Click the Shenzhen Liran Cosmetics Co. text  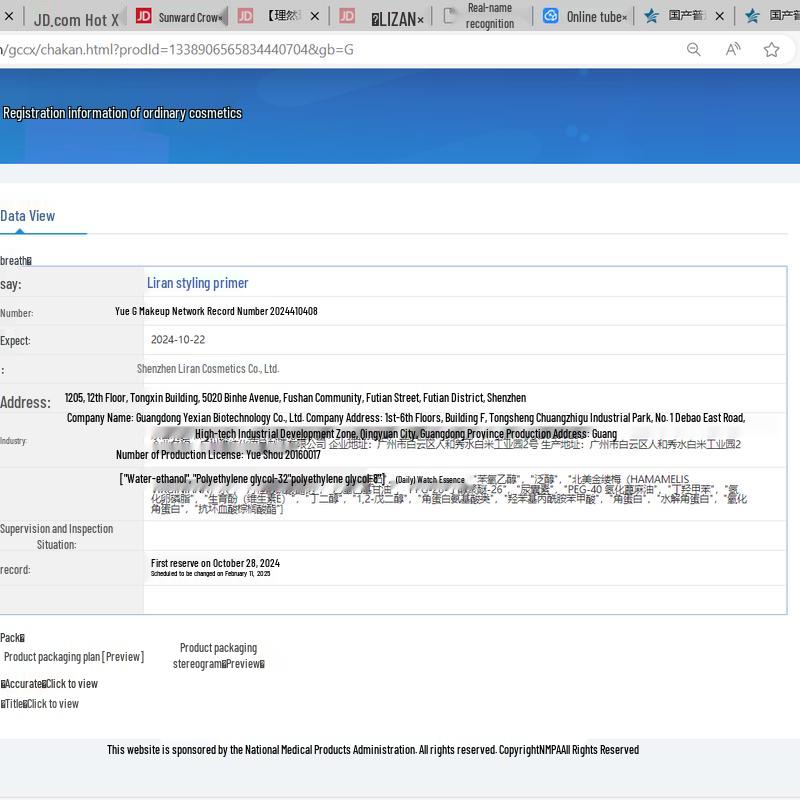208,369
